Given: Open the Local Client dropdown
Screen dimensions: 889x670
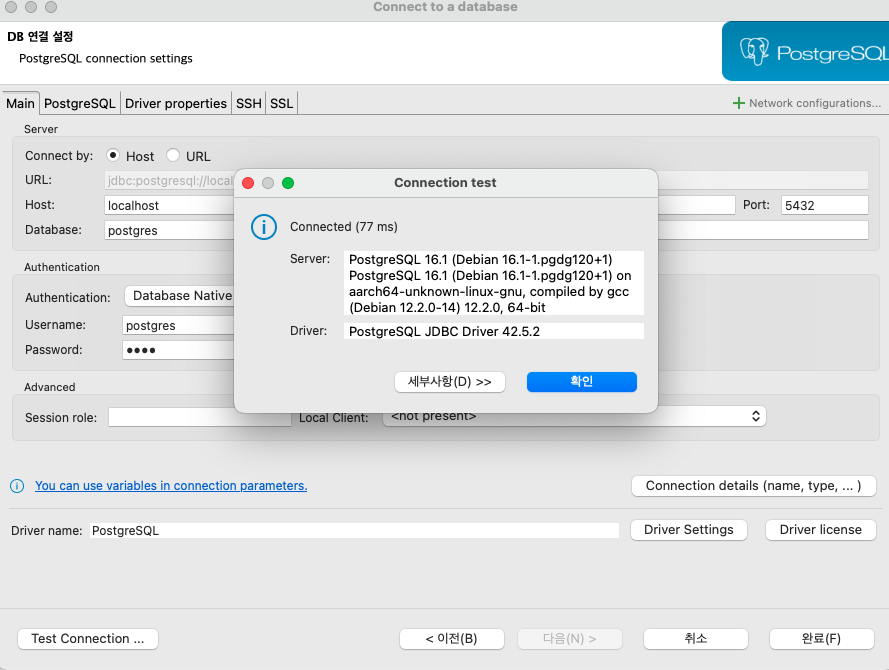Looking at the screenshot, I should [574, 416].
